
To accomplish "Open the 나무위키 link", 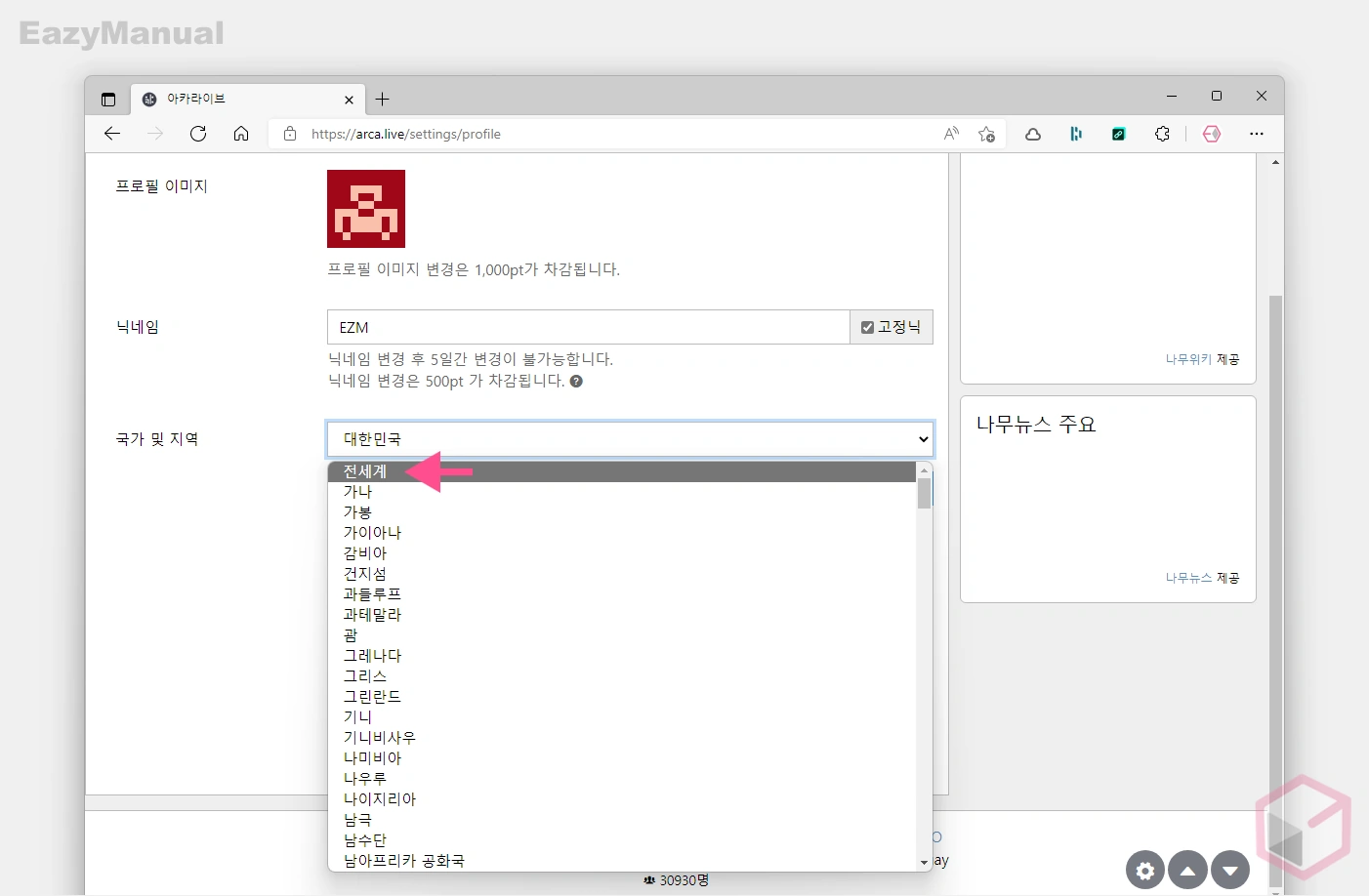I will tap(1188, 359).
